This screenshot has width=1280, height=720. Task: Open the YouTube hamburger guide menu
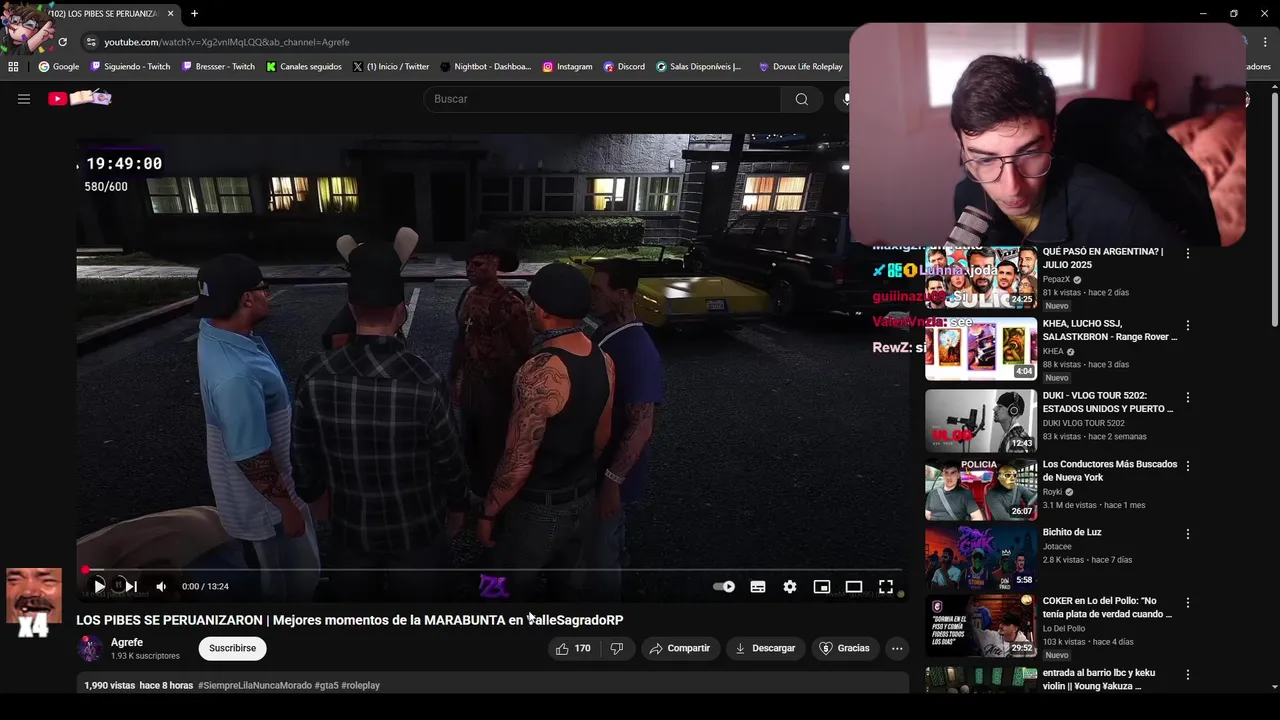24,99
